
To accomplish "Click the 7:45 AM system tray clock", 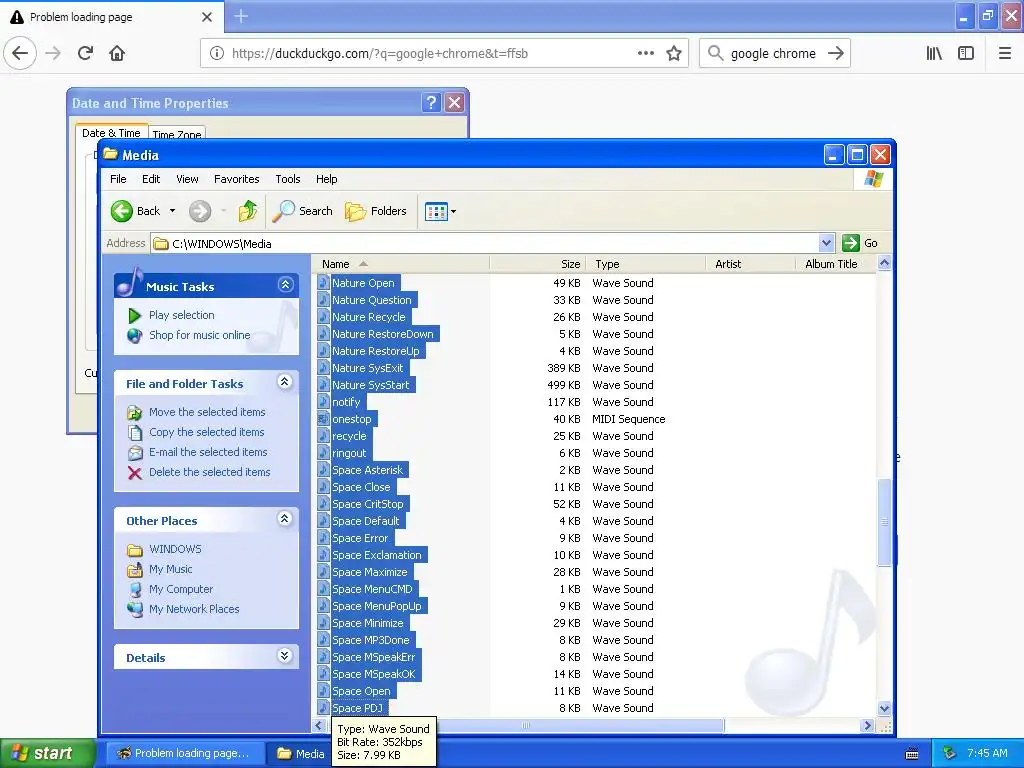I will point(987,753).
